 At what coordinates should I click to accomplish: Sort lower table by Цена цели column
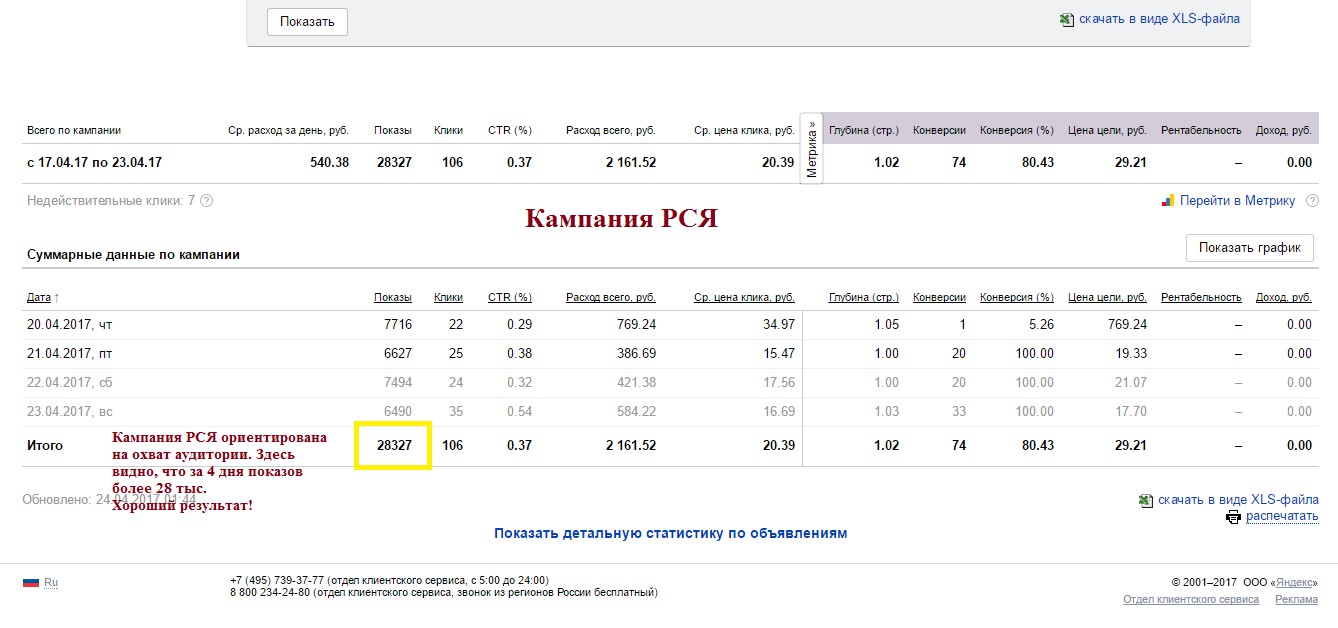1107,297
